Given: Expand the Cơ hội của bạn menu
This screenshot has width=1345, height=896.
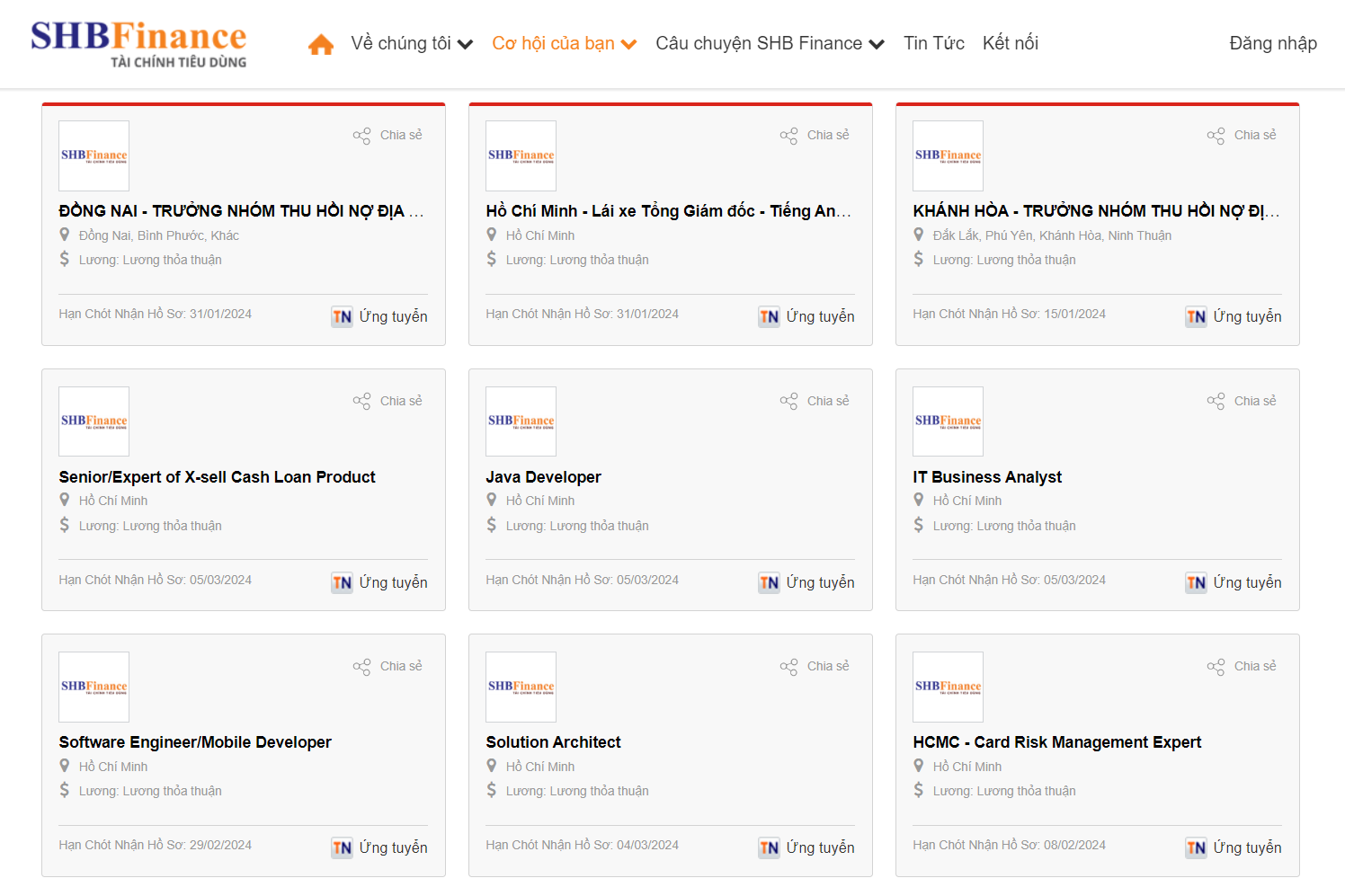Looking at the screenshot, I should tap(565, 43).
